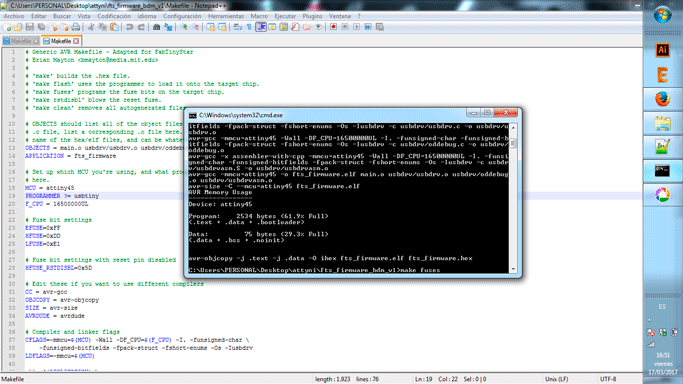
Task: Click the 'LFUSE=0xE1' line
Action: [43, 244]
